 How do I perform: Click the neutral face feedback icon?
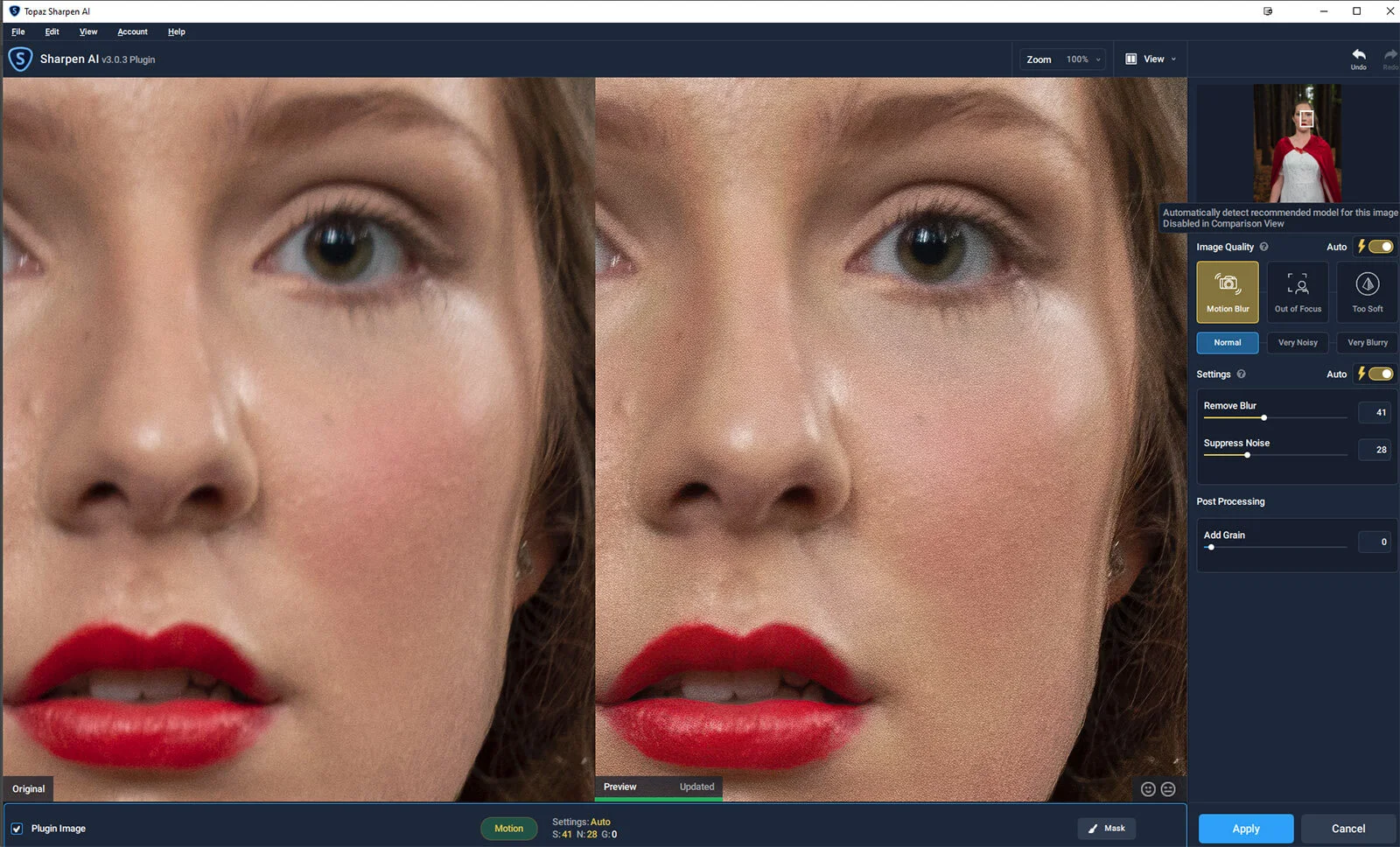(1168, 789)
